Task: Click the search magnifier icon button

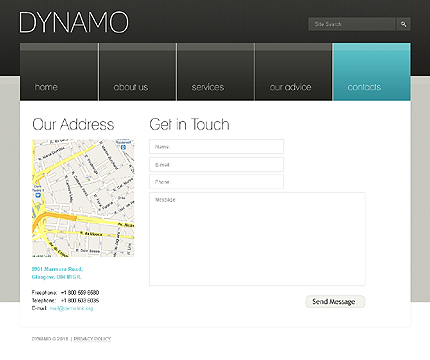Action: click(x=404, y=24)
